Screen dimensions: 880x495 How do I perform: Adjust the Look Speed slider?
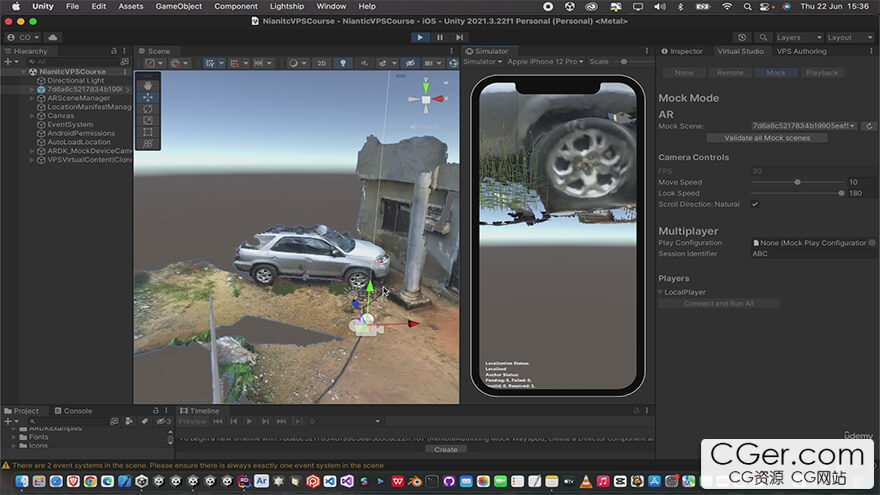(797, 193)
